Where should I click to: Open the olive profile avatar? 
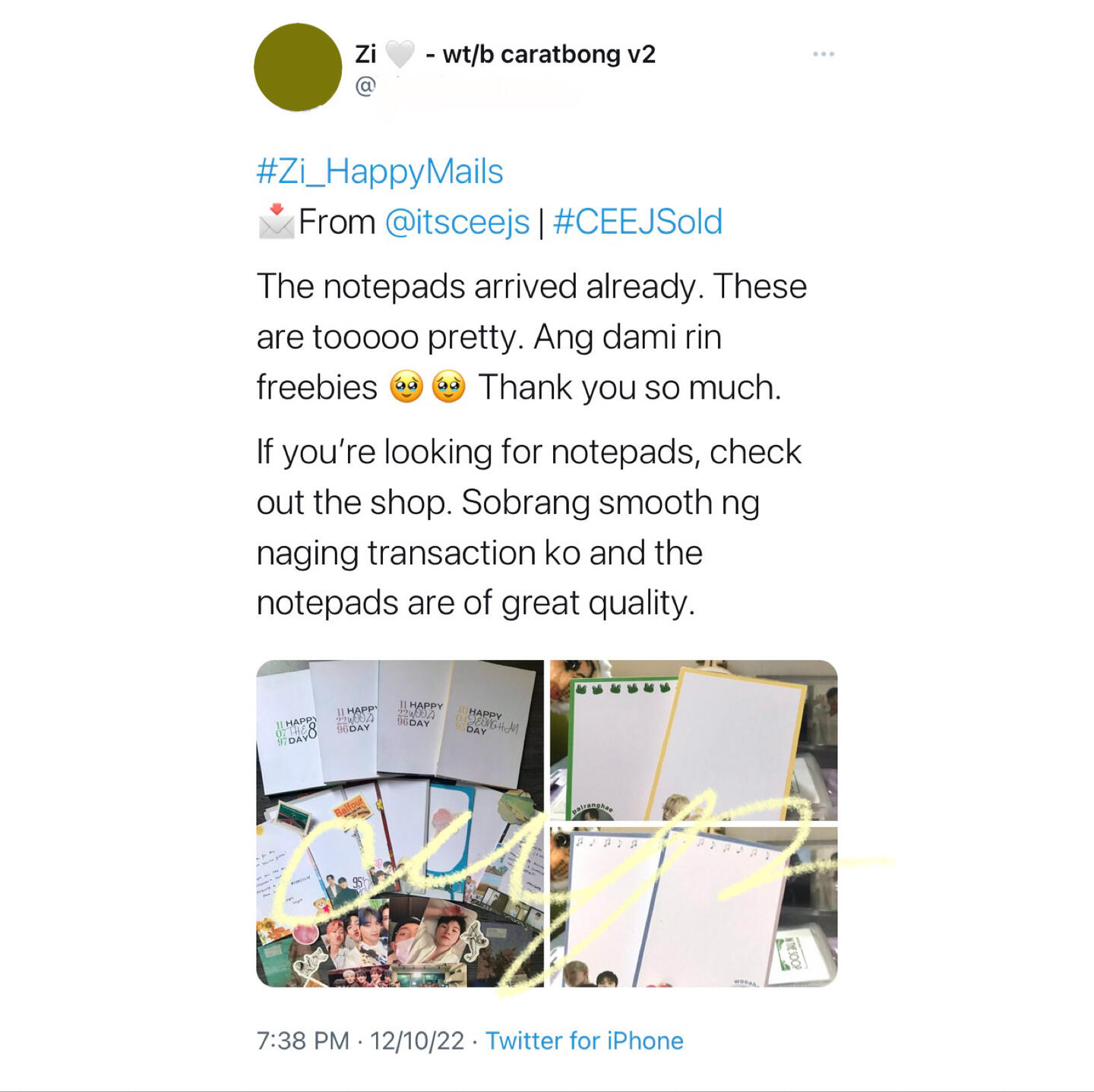pyautogui.click(x=298, y=68)
